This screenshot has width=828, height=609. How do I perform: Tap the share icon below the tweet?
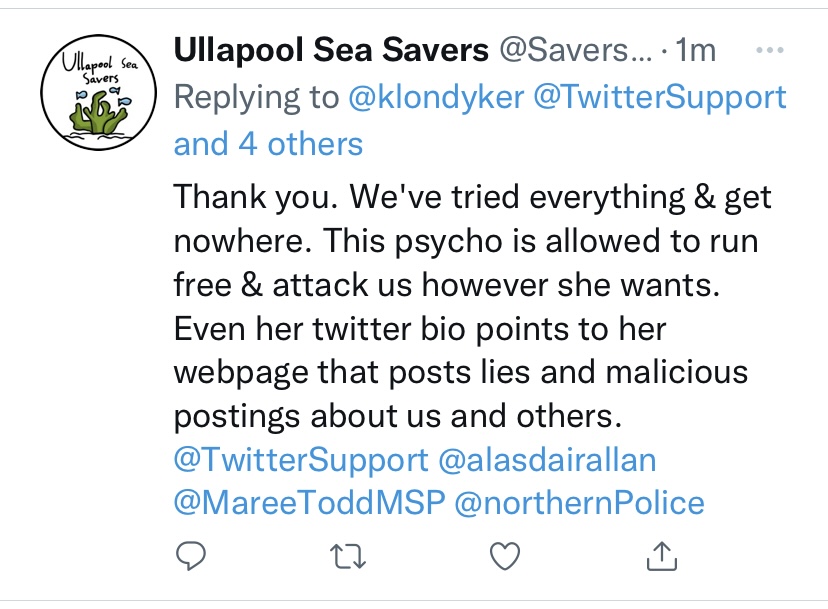click(661, 556)
